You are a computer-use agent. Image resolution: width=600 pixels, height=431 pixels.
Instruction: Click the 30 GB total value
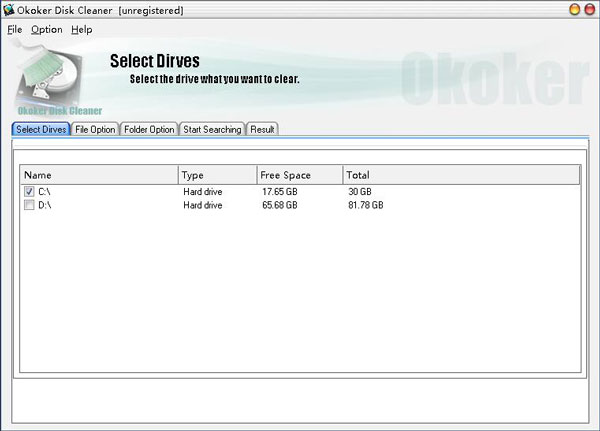(360, 191)
